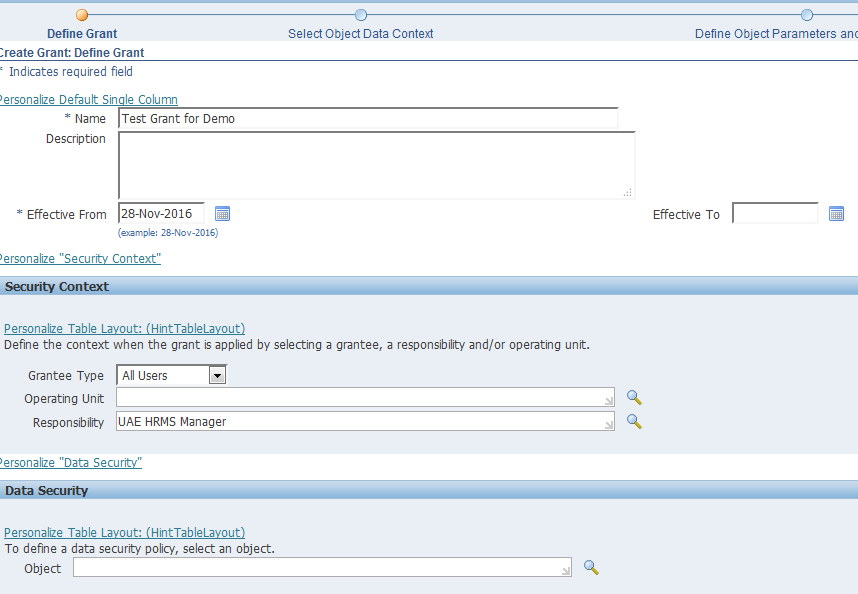Open the Effective To calendar picker
Screen dimensions: 858x594
[836, 214]
